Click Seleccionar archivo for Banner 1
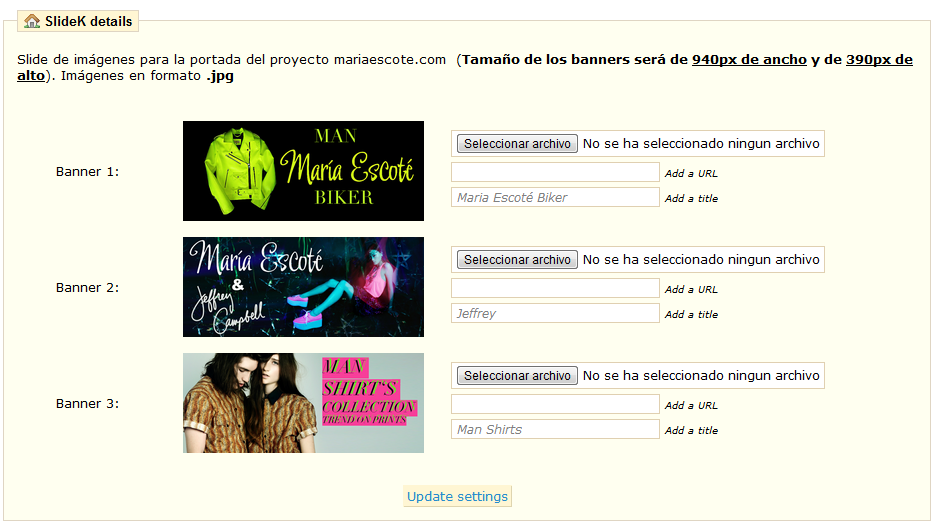The image size is (936, 529). [517, 144]
